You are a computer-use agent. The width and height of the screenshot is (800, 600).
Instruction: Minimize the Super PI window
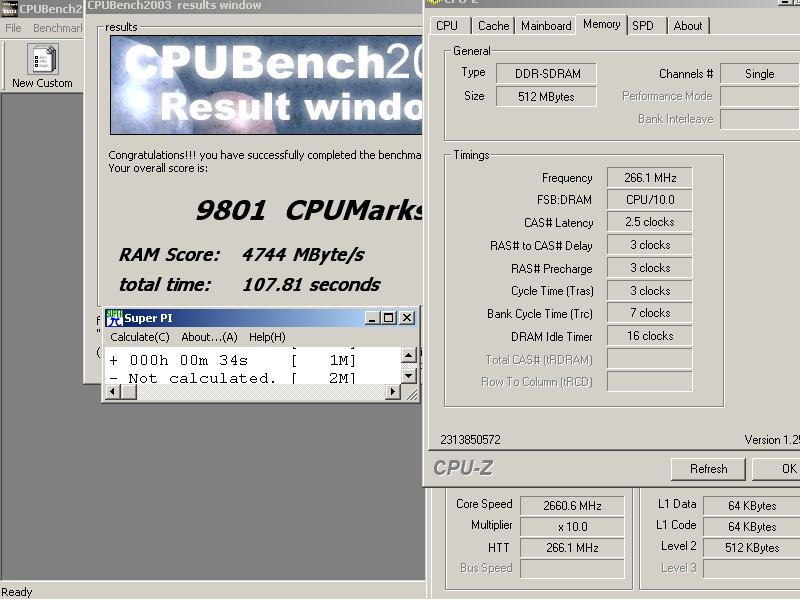(x=372, y=318)
